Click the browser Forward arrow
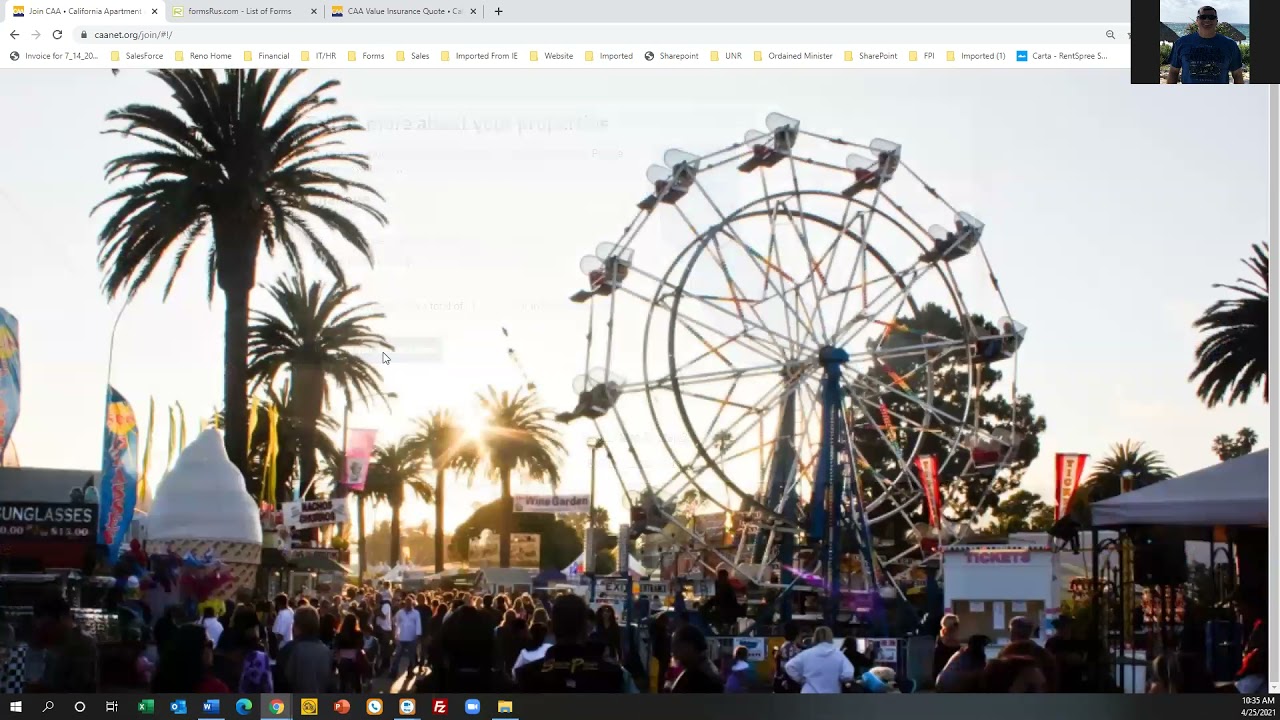The width and height of the screenshot is (1280, 720). point(36,34)
